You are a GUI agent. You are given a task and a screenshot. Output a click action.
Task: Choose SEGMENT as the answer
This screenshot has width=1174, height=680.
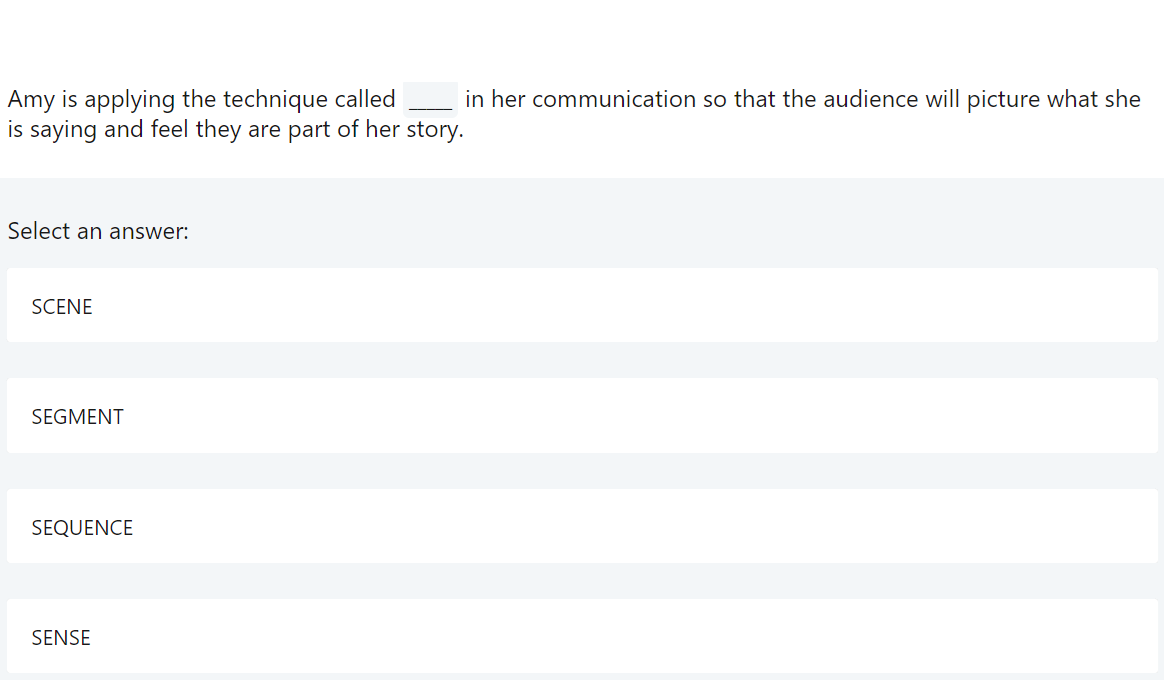582,416
